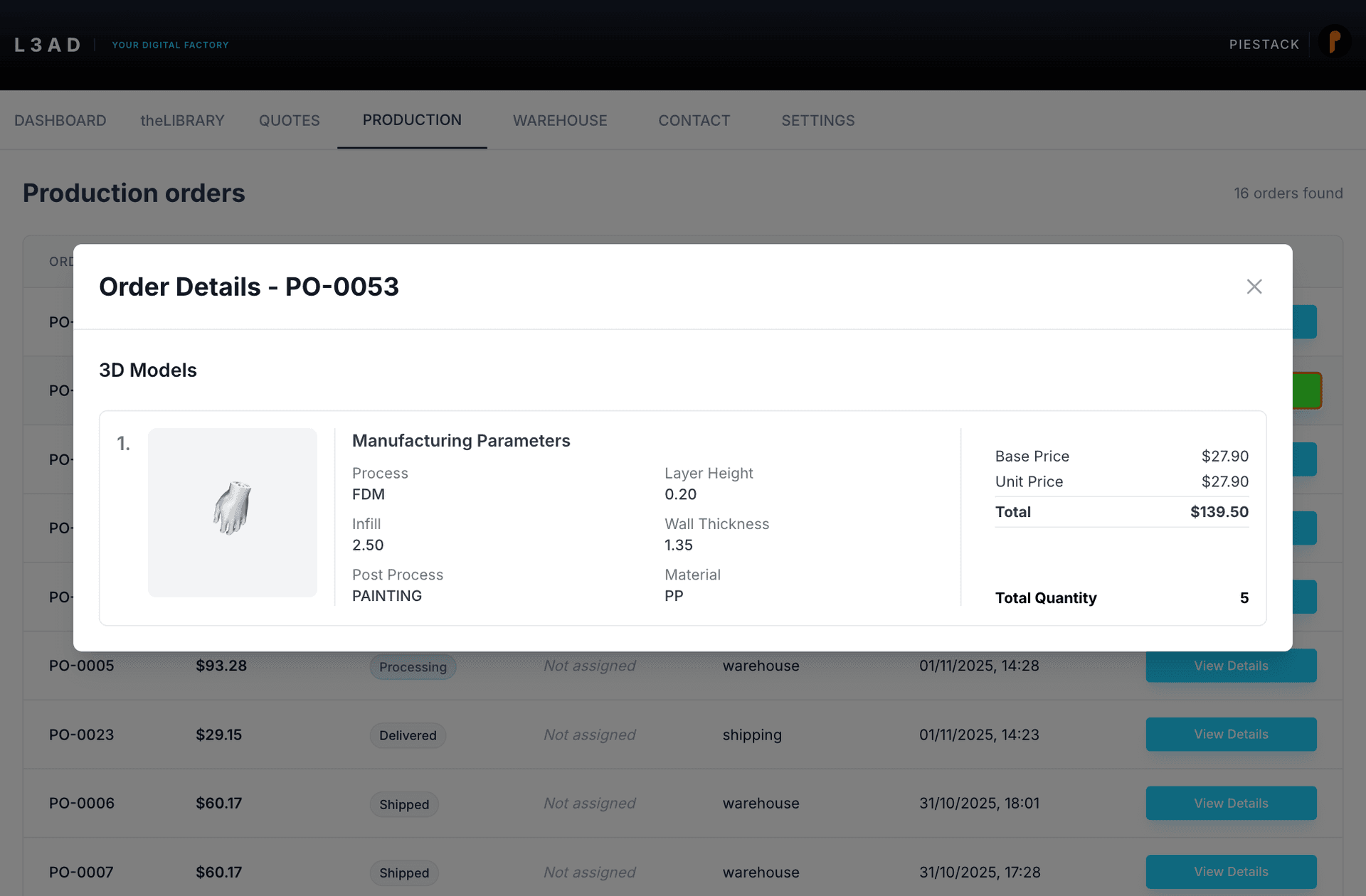
Task: Click the Your Digital Factory tagline
Action: pyautogui.click(x=170, y=45)
